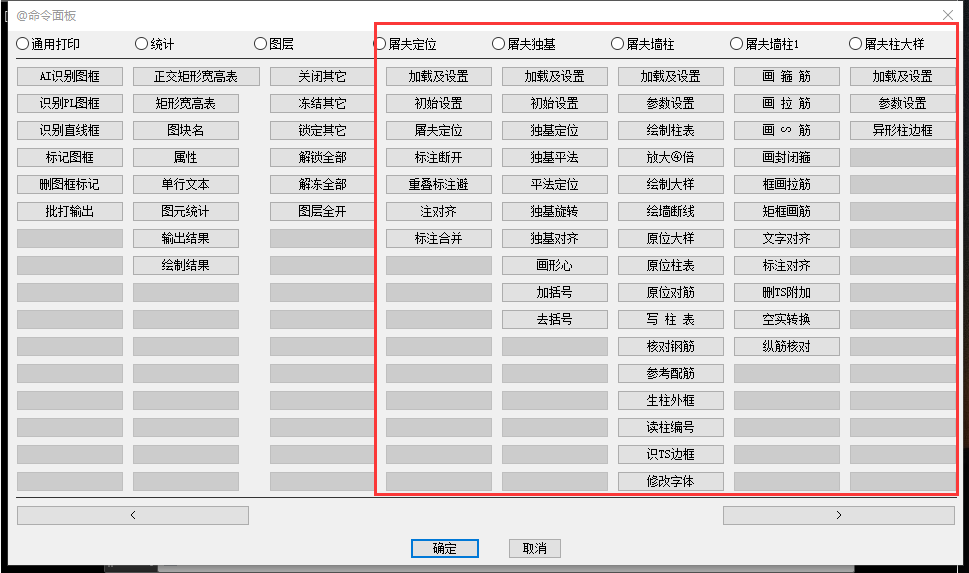
Task: Select the 异形柱边框 command
Action: click(x=903, y=131)
